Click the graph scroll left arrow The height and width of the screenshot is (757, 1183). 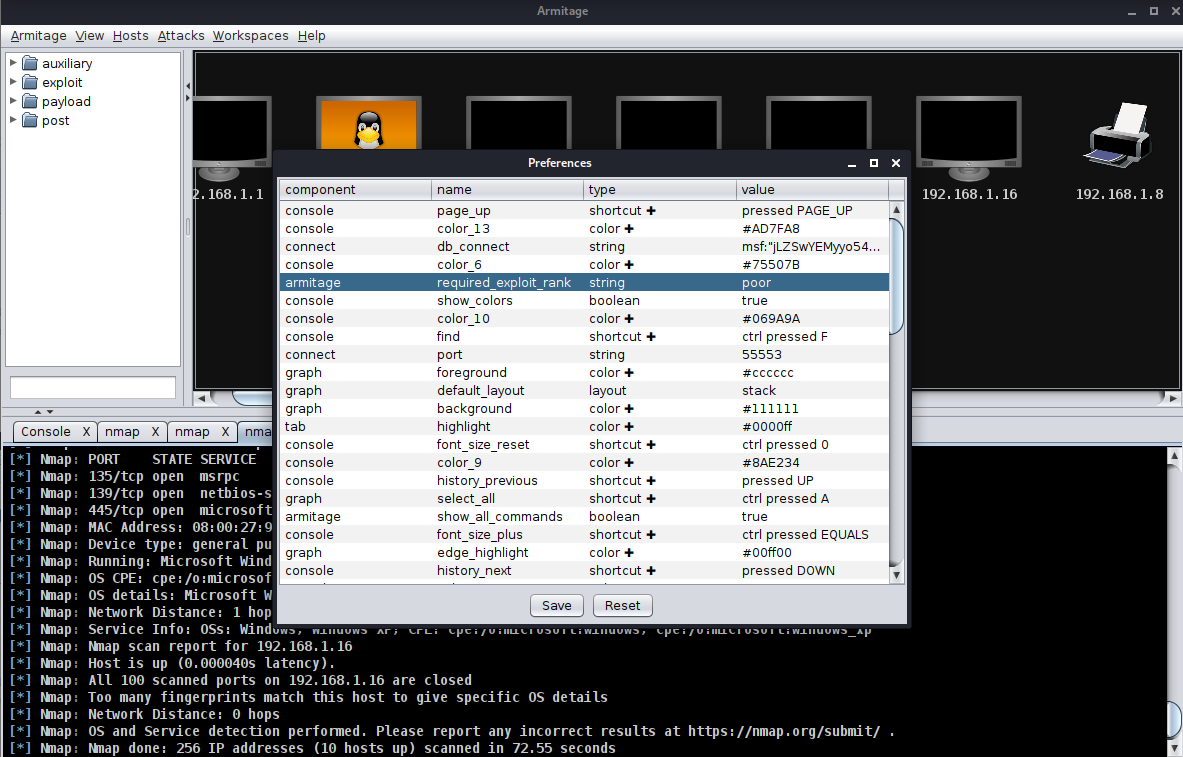[202, 397]
